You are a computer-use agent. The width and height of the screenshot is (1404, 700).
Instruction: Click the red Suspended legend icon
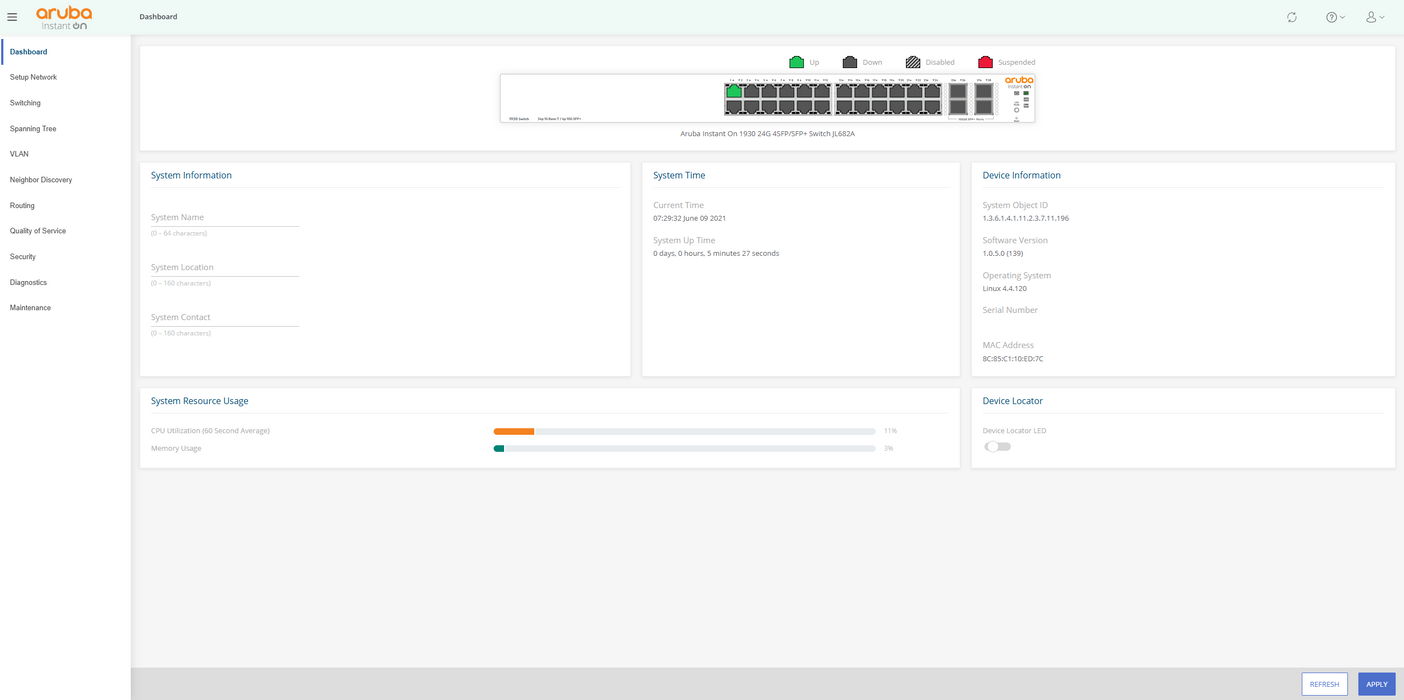click(x=985, y=62)
